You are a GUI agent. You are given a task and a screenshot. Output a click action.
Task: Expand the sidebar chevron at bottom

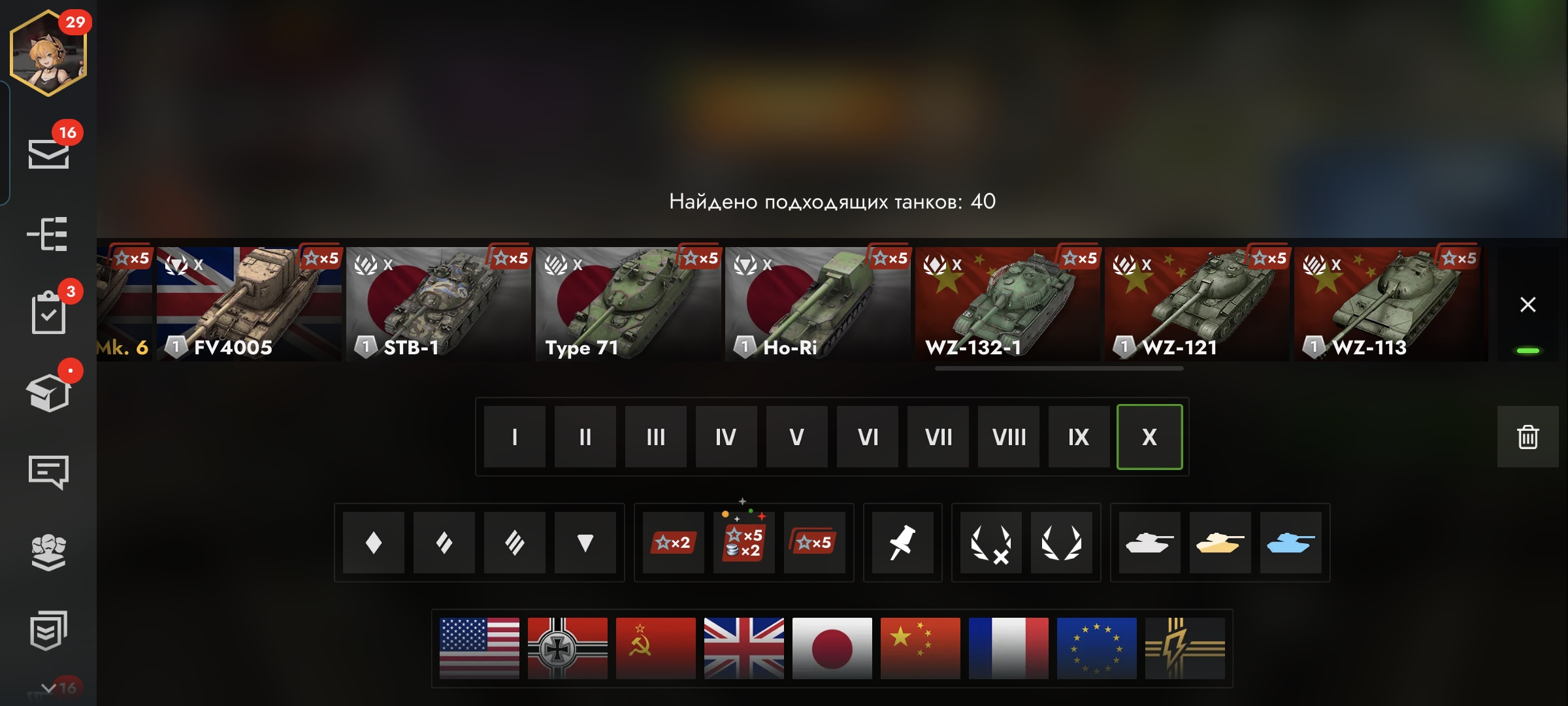[48, 688]
